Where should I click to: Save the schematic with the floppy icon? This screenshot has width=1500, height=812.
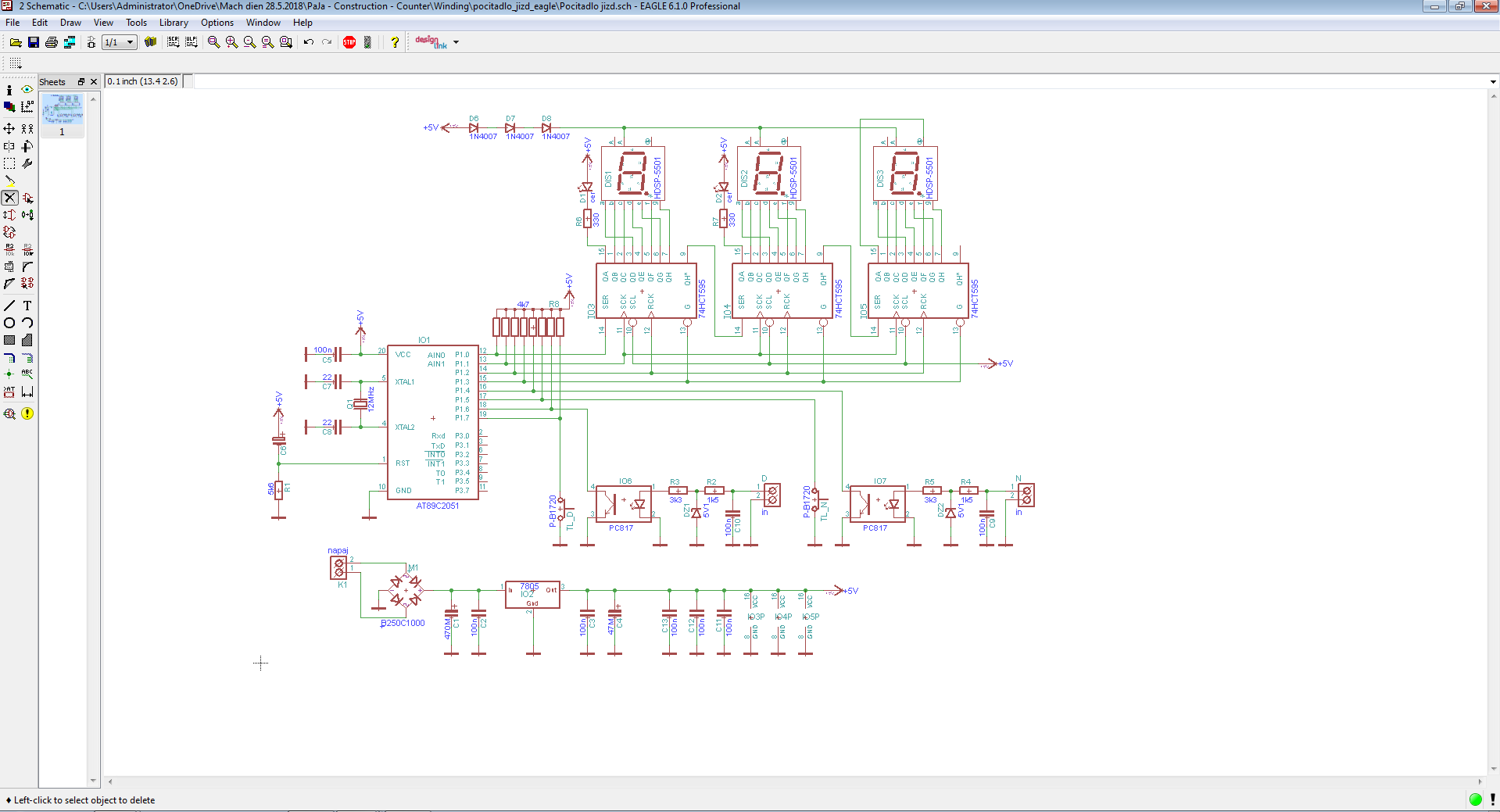34,42
